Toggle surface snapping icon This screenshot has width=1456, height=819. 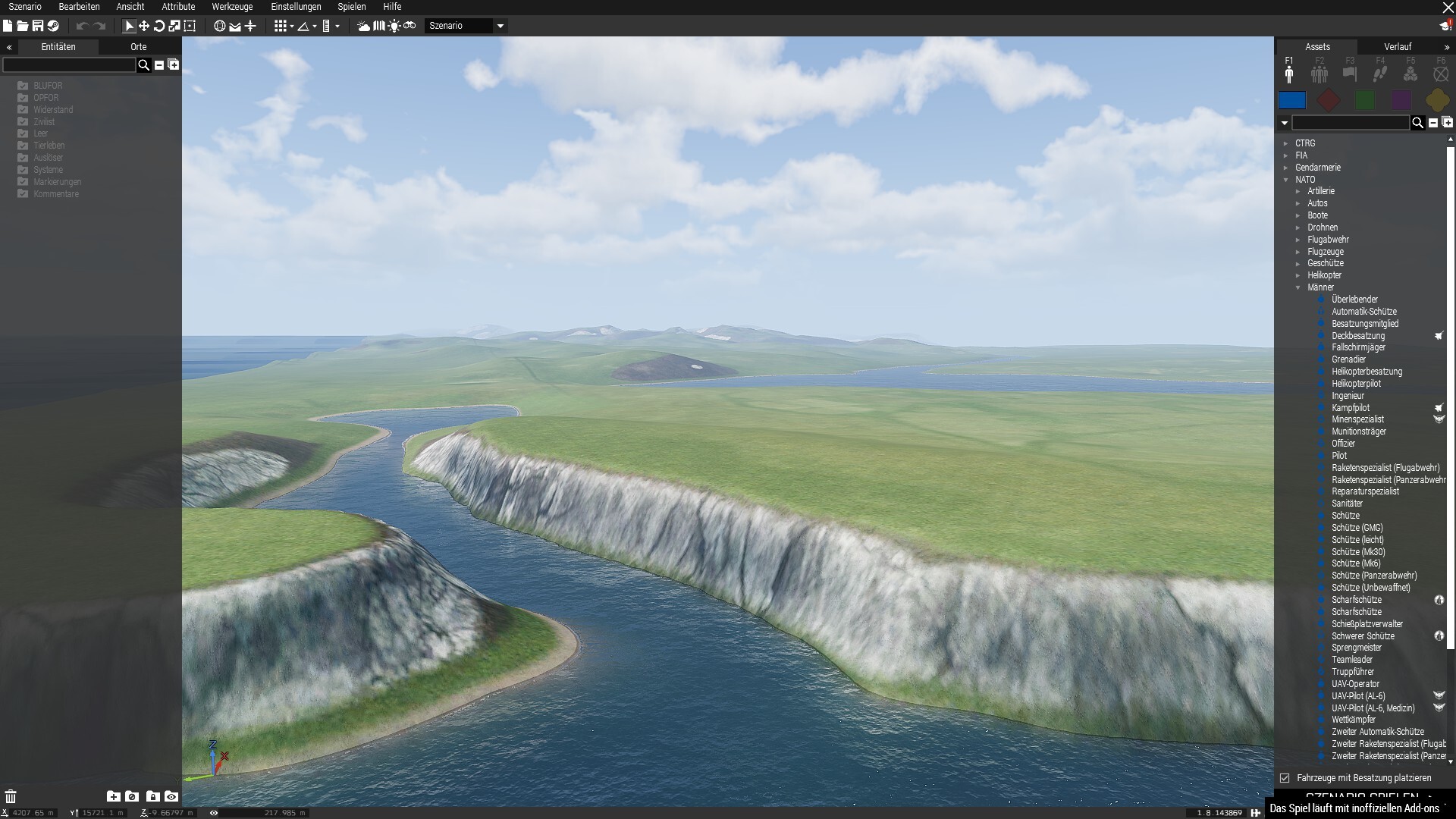point(235,26)
